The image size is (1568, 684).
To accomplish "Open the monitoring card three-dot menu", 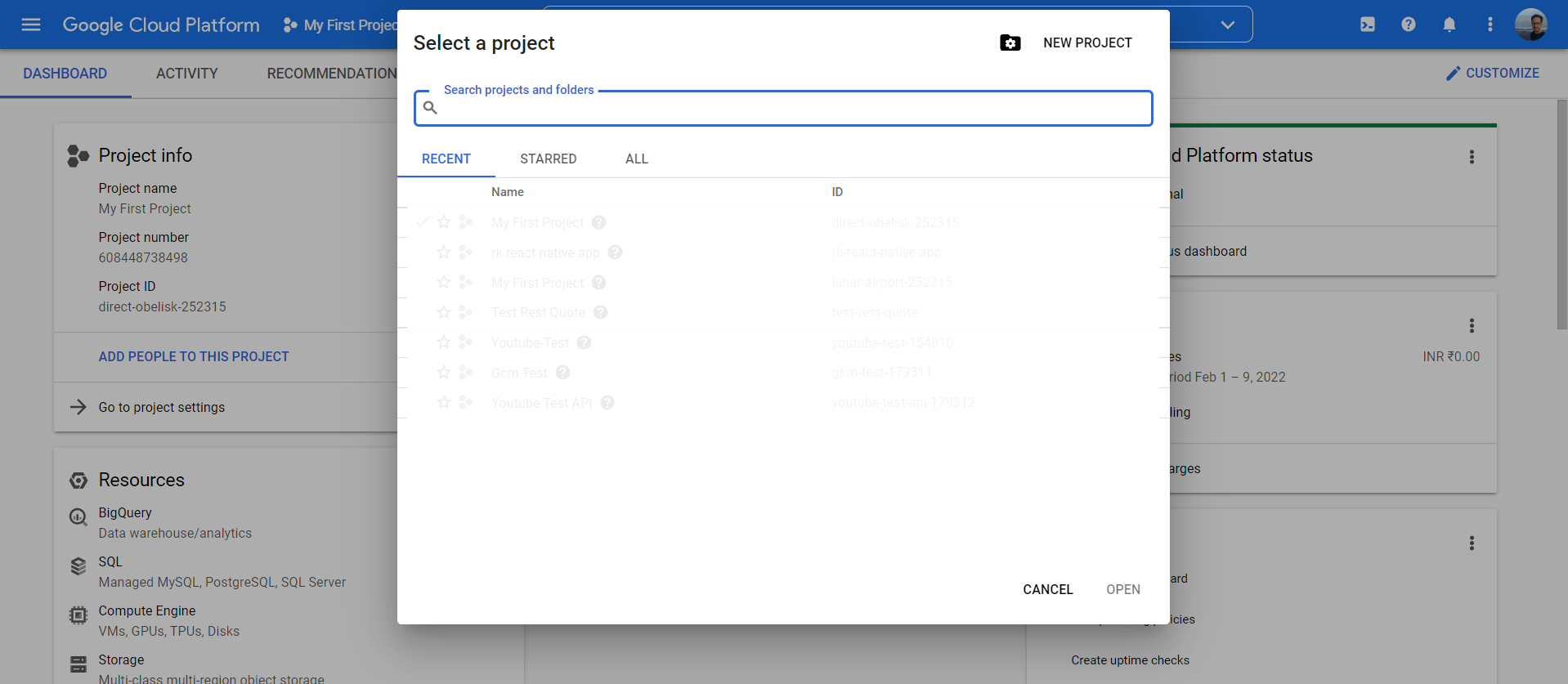I will point(1472,543).
